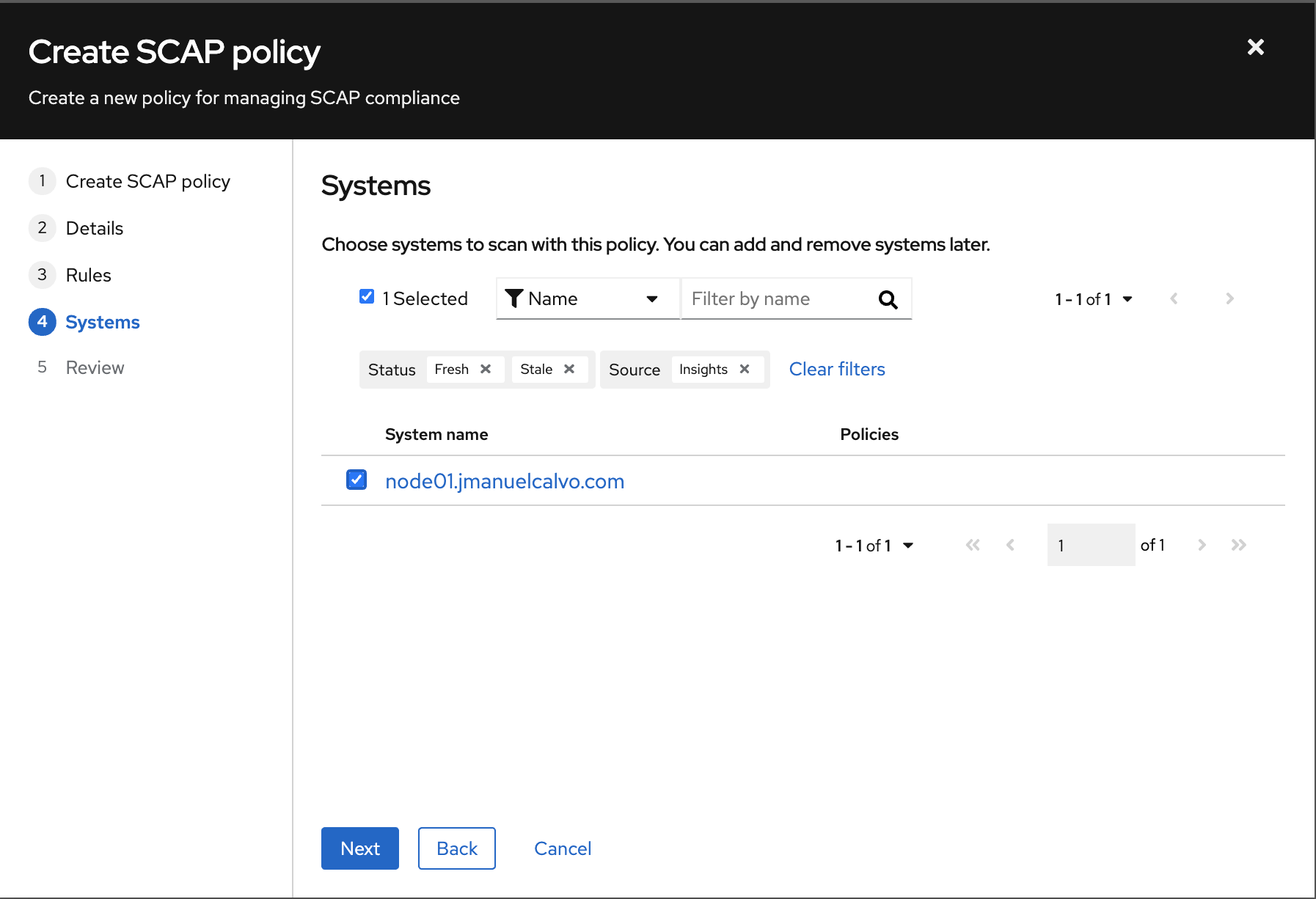Go to wizard step Details

click(76, 228)
